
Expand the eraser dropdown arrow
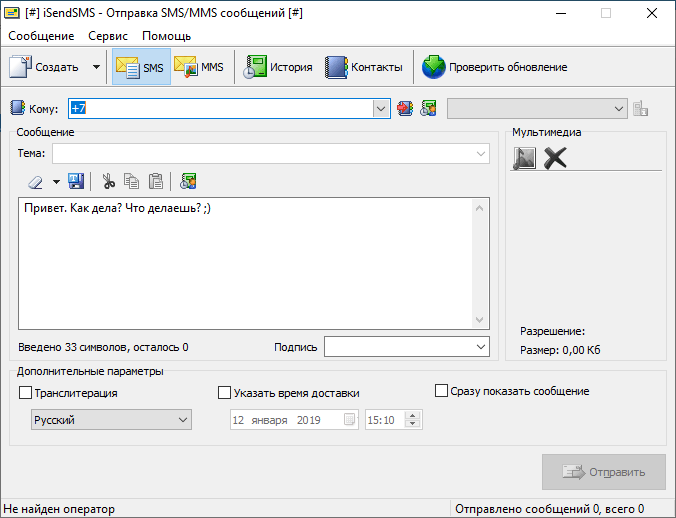point(56,182)
